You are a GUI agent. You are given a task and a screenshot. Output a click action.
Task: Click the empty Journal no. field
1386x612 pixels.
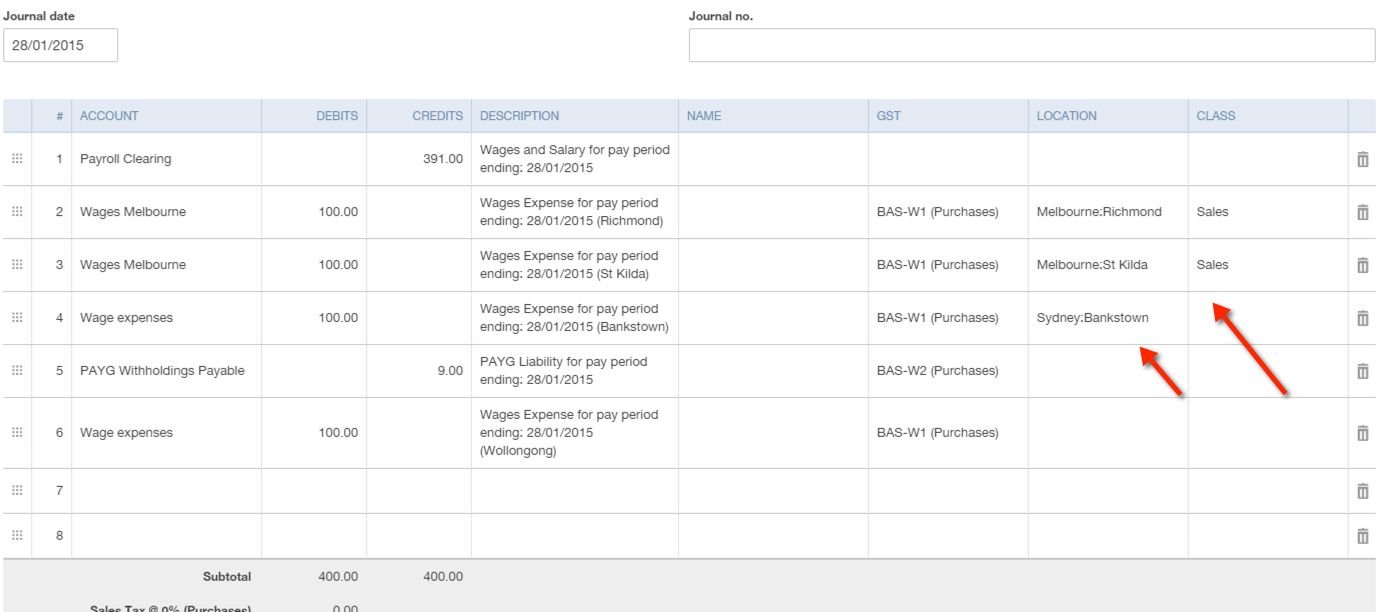click(1030, 45)
